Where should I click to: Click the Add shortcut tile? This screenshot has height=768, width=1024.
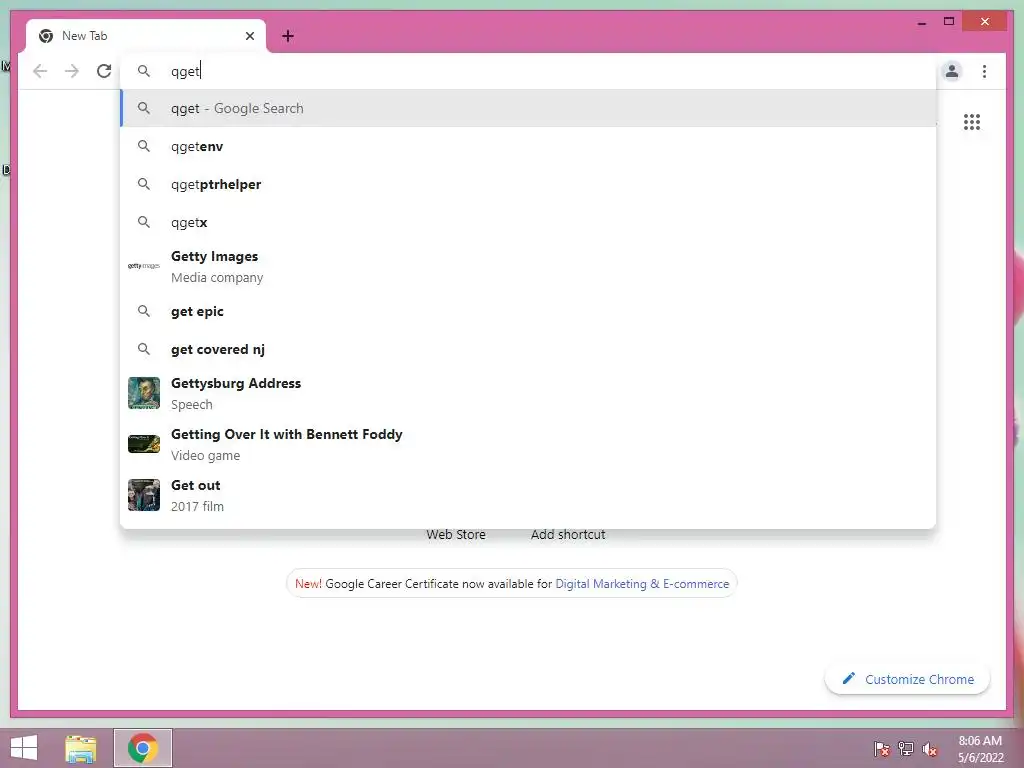coord(568,534)
